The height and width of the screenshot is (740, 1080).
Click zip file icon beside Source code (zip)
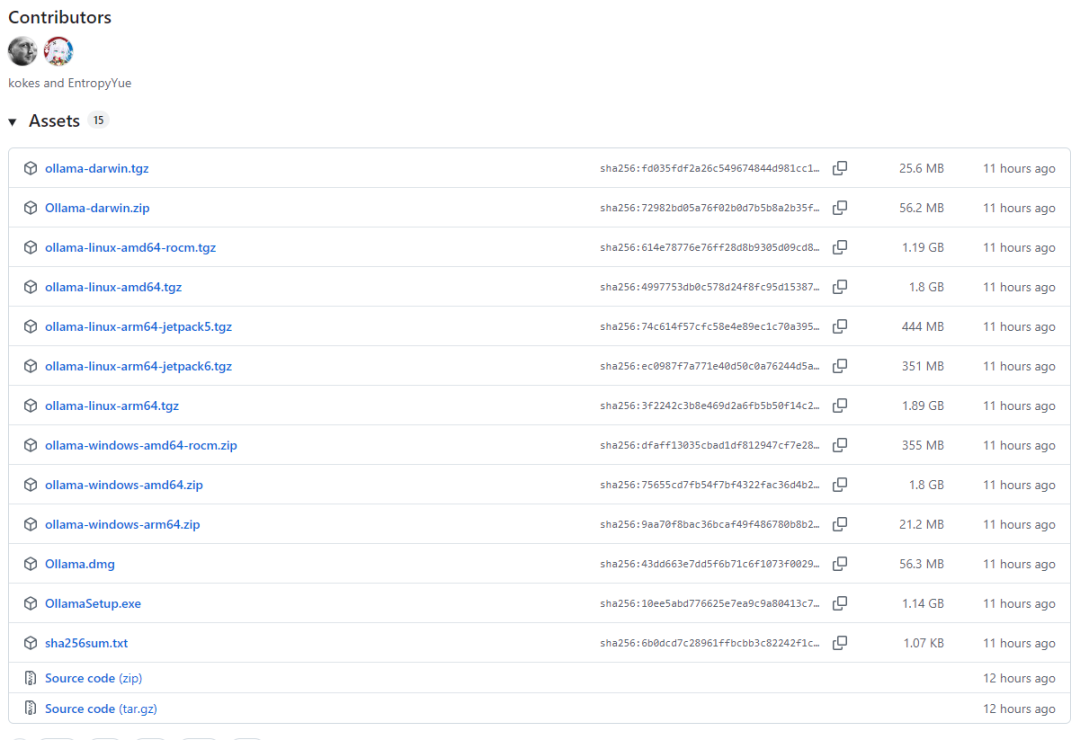tap(30, 678)
